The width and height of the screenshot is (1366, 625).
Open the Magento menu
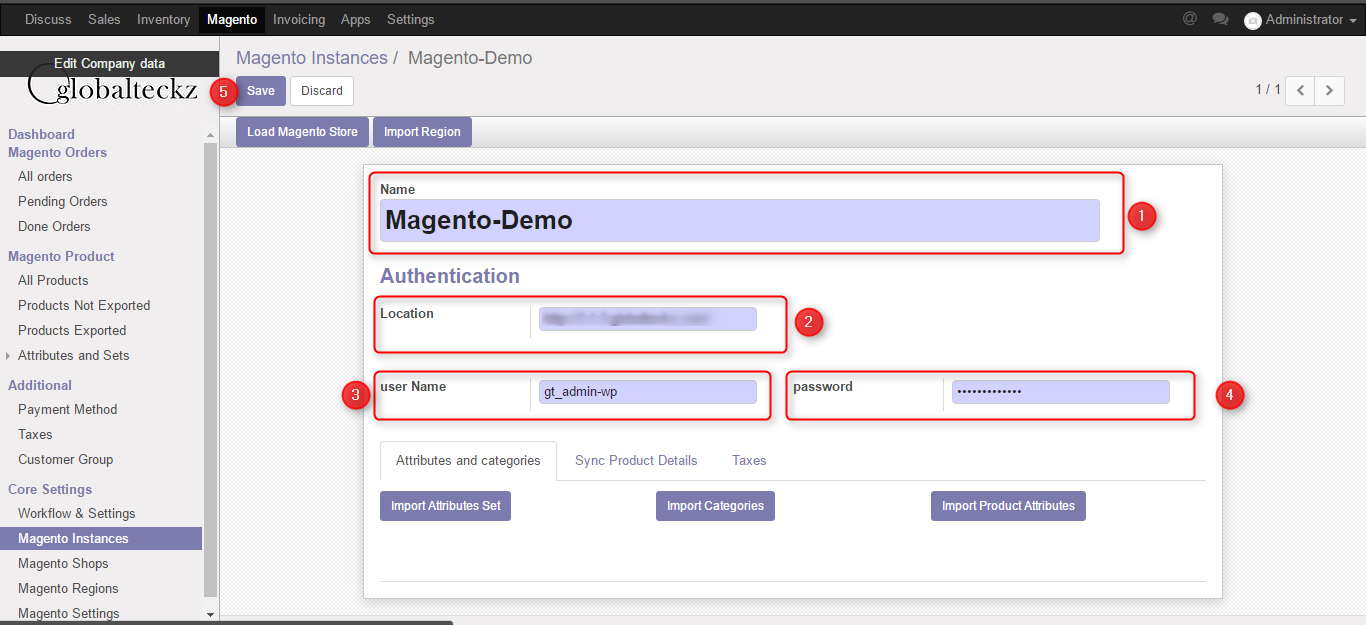pyautogui.click(x=232, y=19)
